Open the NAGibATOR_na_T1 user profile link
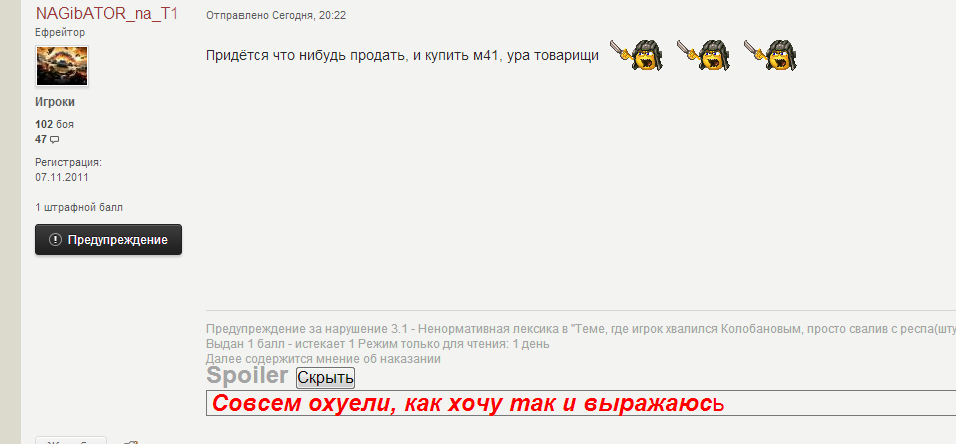 [107, 13]
